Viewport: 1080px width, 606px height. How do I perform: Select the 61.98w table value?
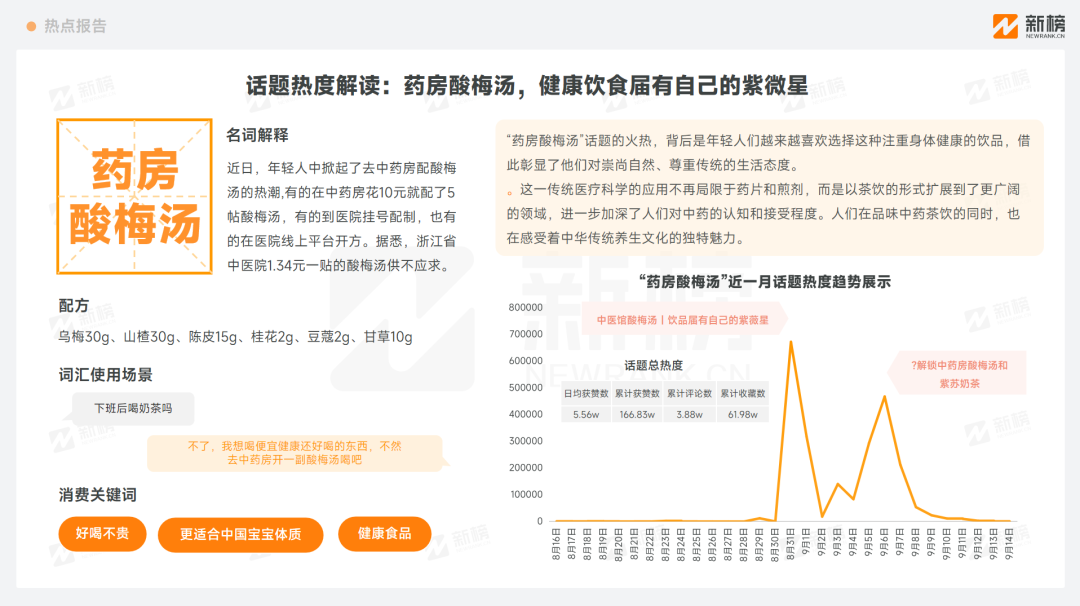742,415
